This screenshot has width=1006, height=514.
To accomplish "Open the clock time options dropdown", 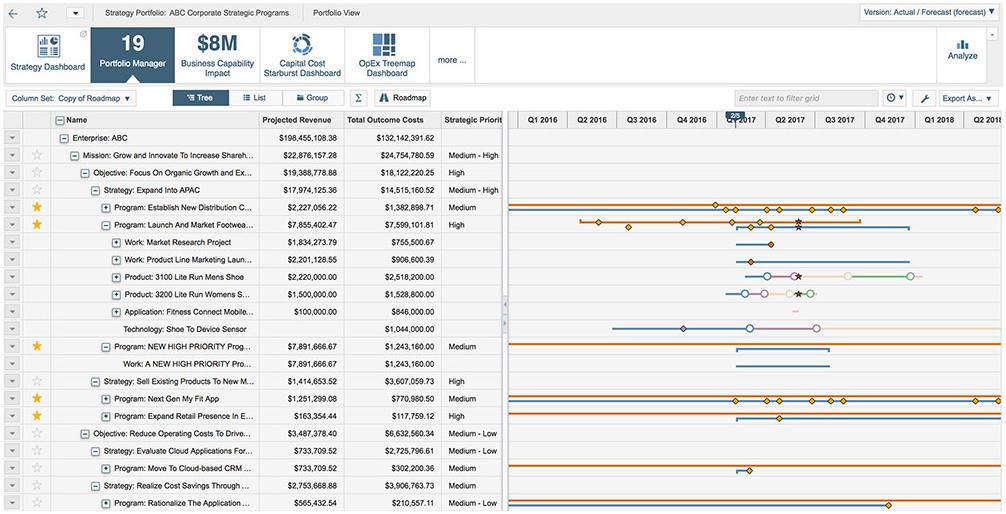I will click(x=894, y=98).
